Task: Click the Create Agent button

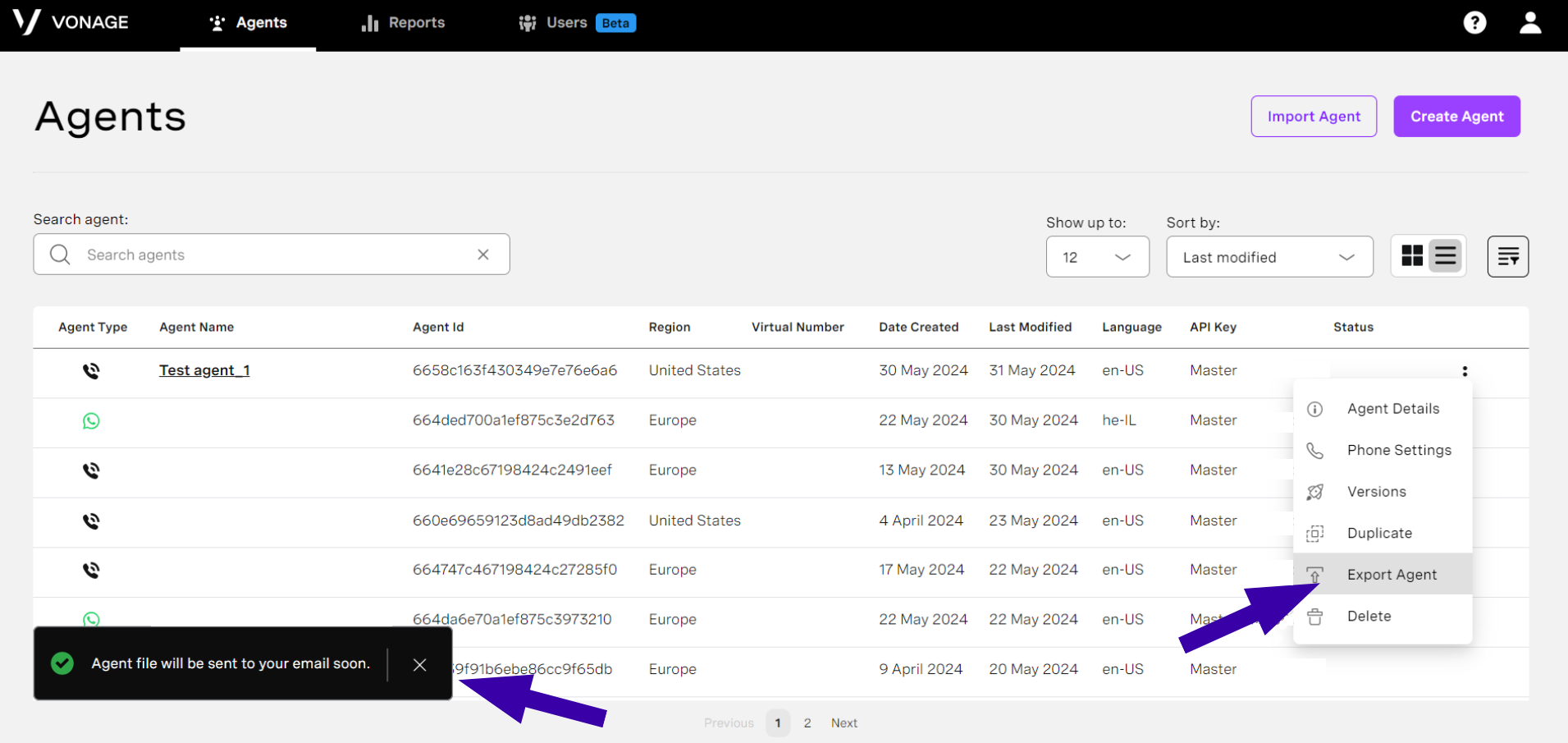Action: point(1456,116)
